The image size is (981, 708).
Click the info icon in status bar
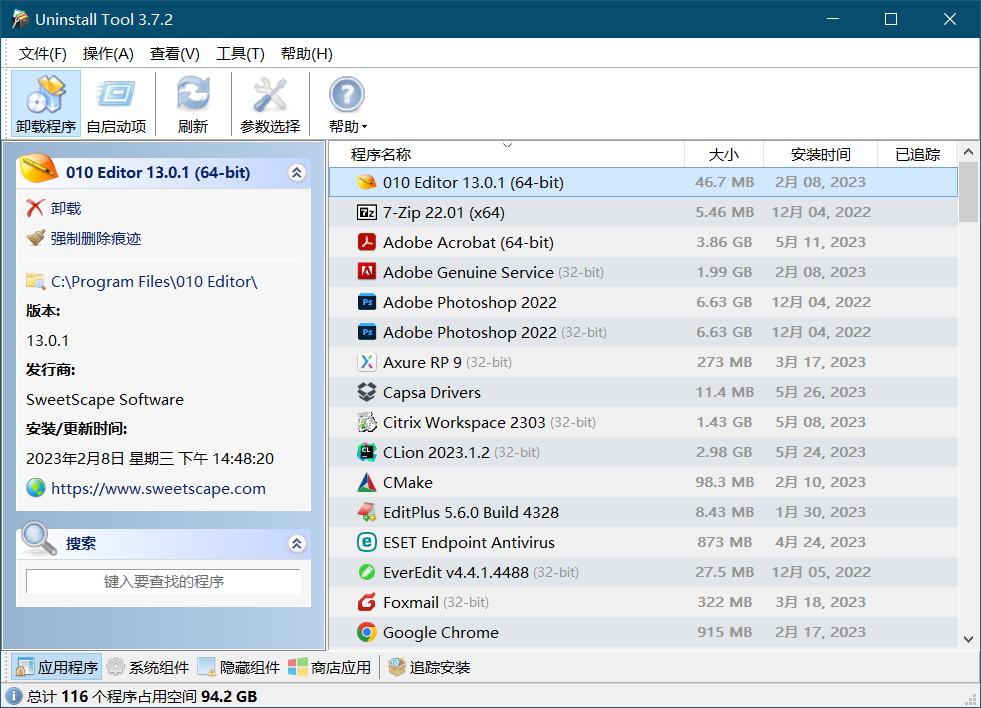coord(14,696)
